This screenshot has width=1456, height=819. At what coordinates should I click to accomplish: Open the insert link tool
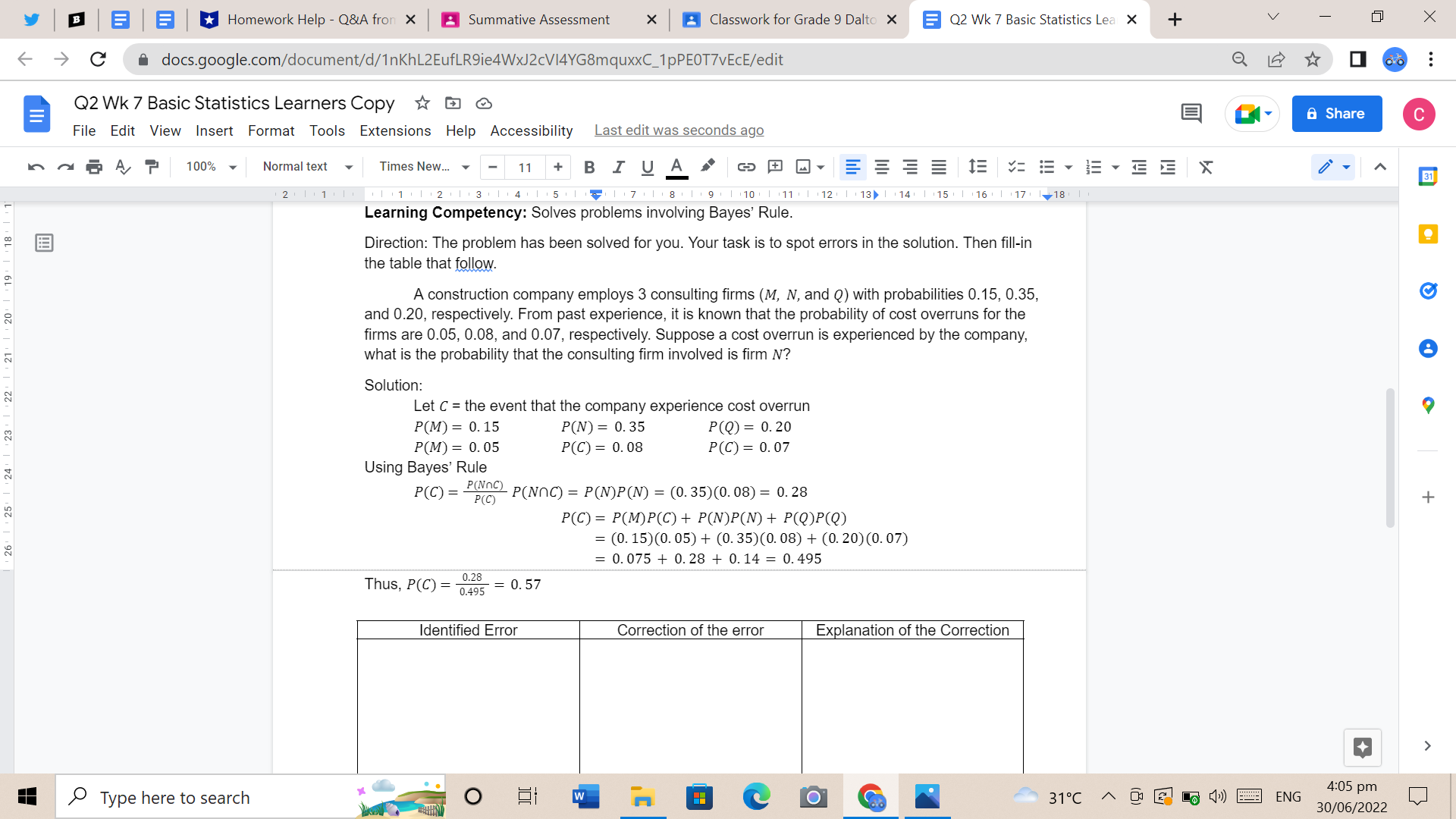745,167
